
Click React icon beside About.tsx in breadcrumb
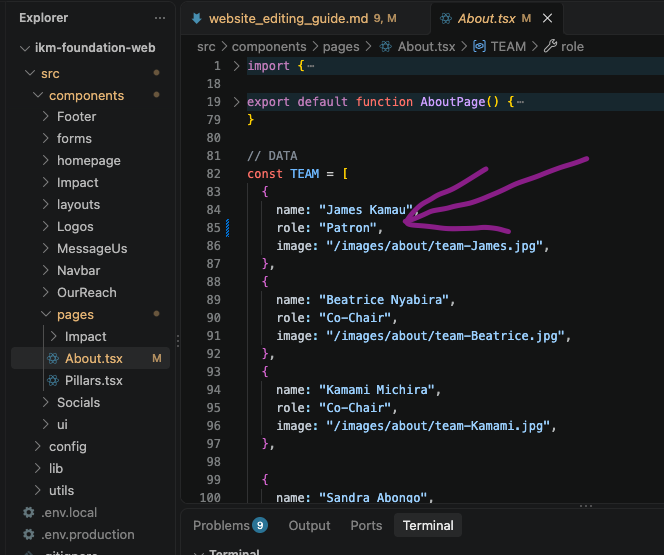click(x=385, y=47)
